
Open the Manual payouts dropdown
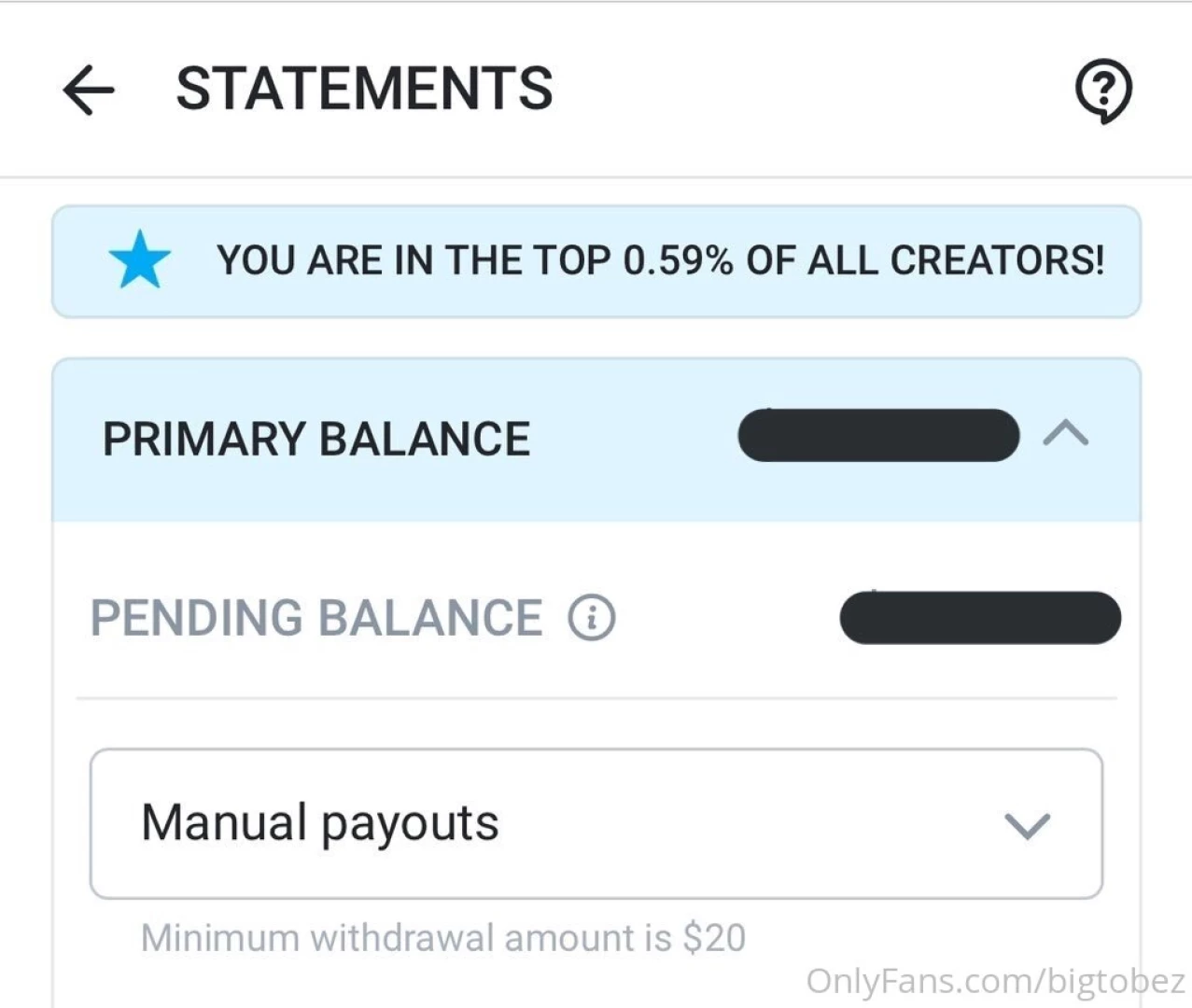tap(596, 823)
